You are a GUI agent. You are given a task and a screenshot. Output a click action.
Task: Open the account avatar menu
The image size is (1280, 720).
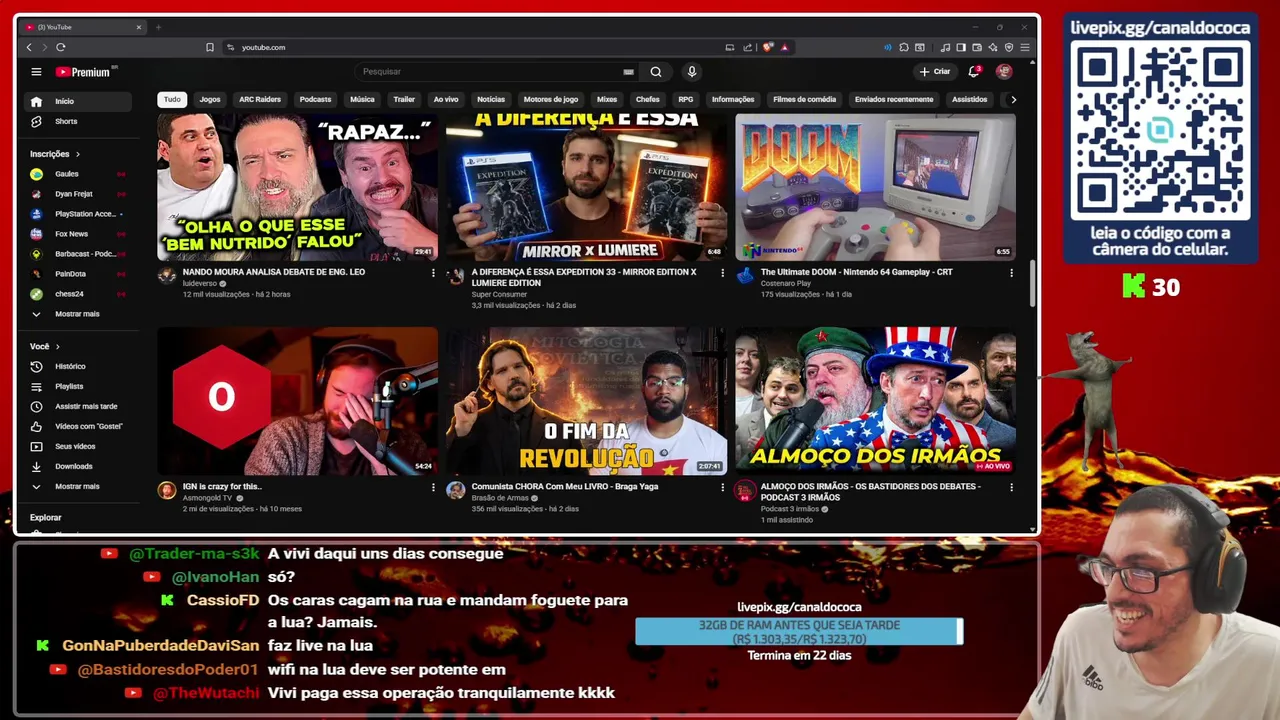pos(1004,72)
